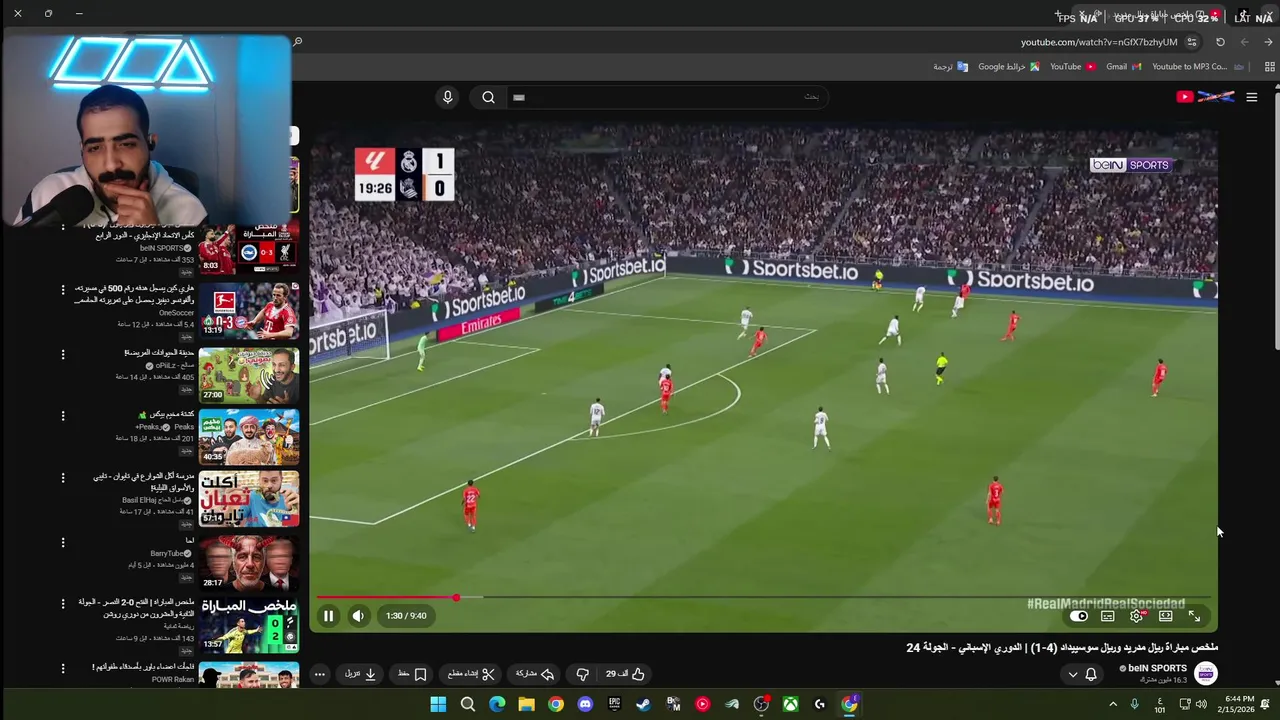Open the YouTube hamburger guide menu

click(x=1251, y=97)
